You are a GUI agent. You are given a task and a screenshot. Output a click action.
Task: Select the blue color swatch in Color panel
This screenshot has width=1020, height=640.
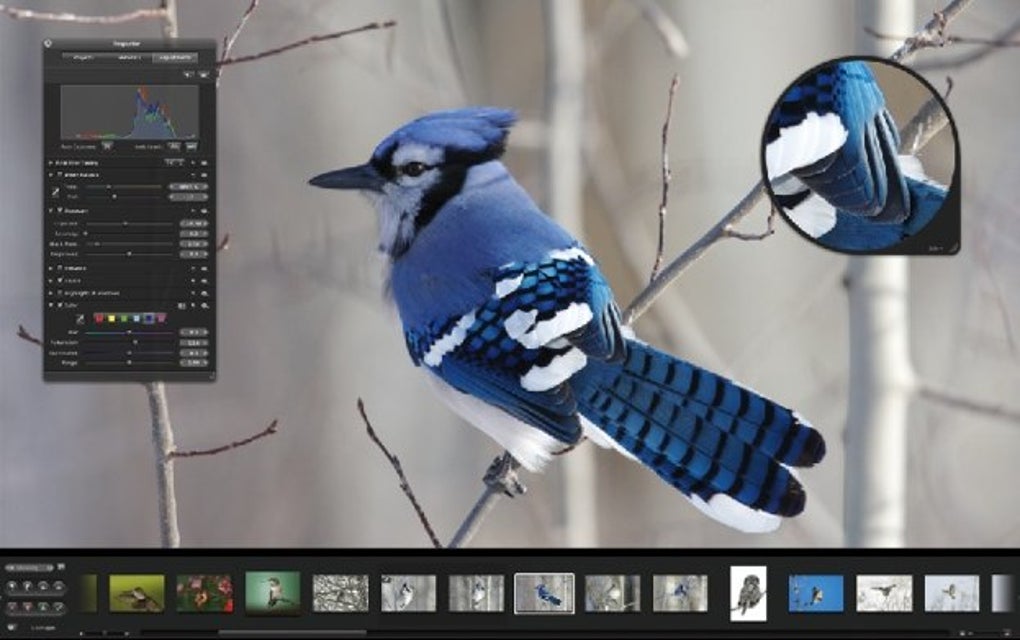(148, 318)
